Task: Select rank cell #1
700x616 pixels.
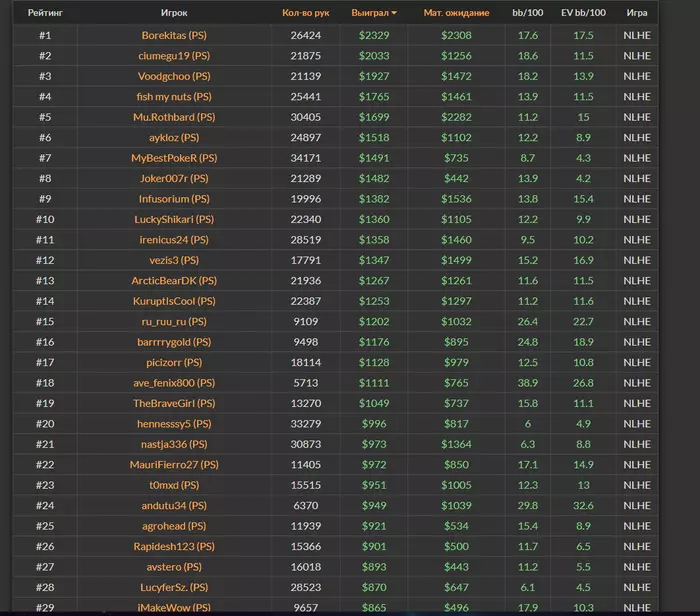Action: [x=45, y=35]
